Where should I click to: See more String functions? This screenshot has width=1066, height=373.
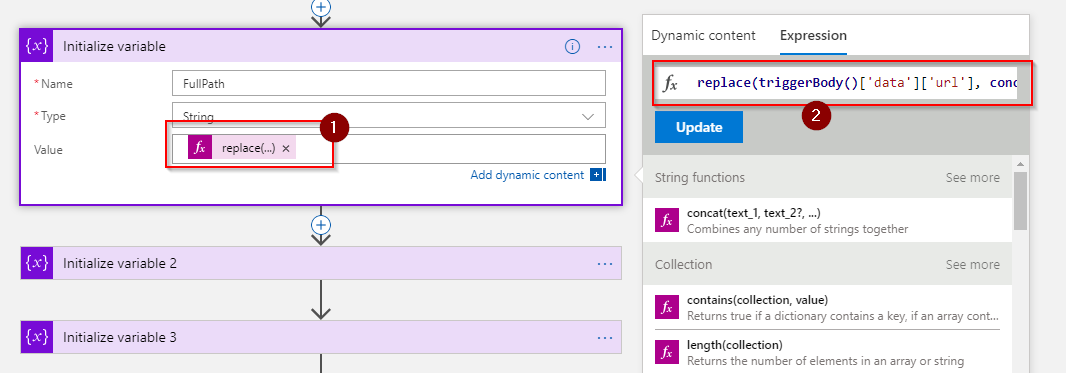(972, 177)
